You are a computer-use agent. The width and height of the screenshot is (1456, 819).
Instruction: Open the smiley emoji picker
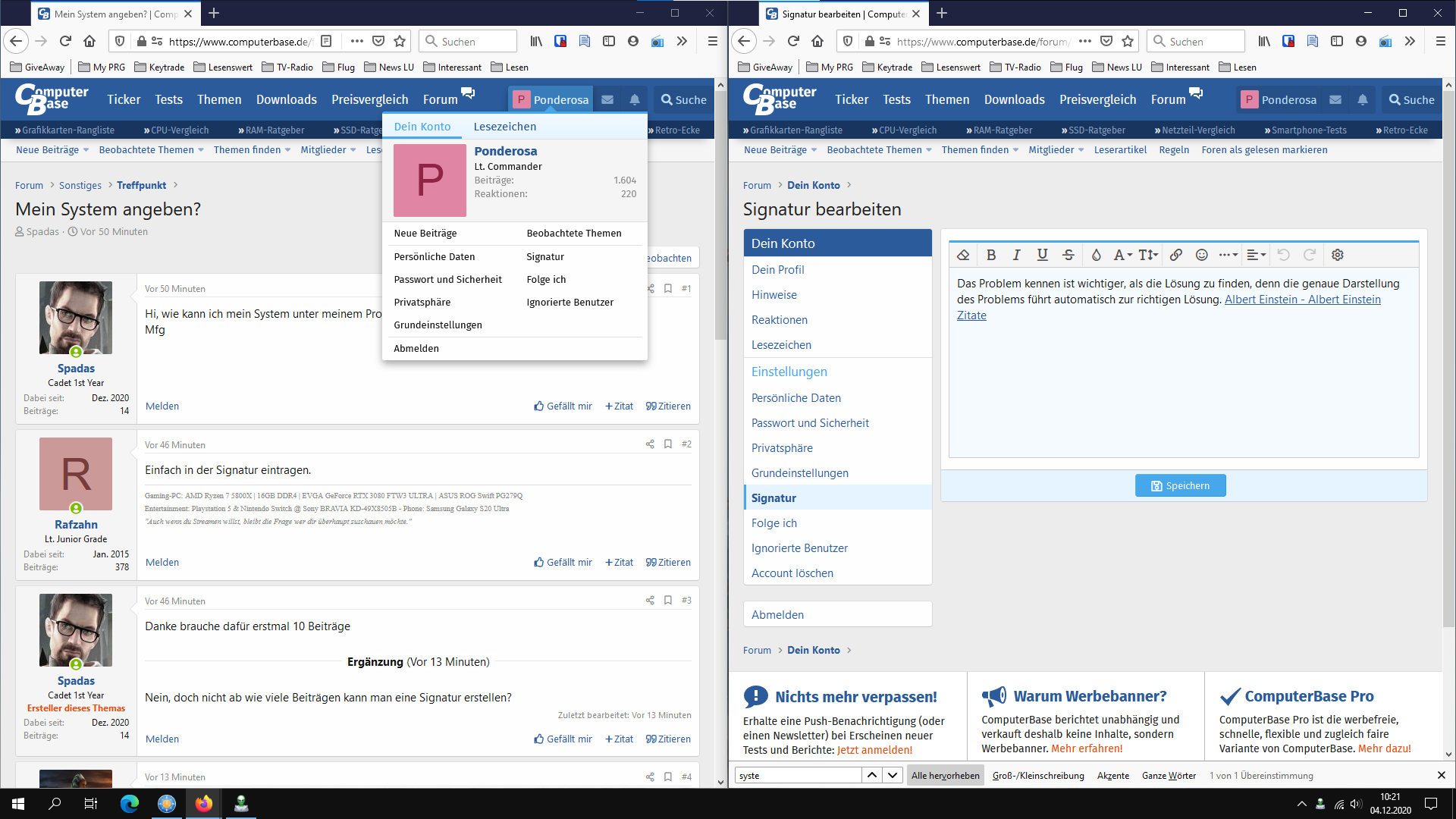pos(1201,255)
